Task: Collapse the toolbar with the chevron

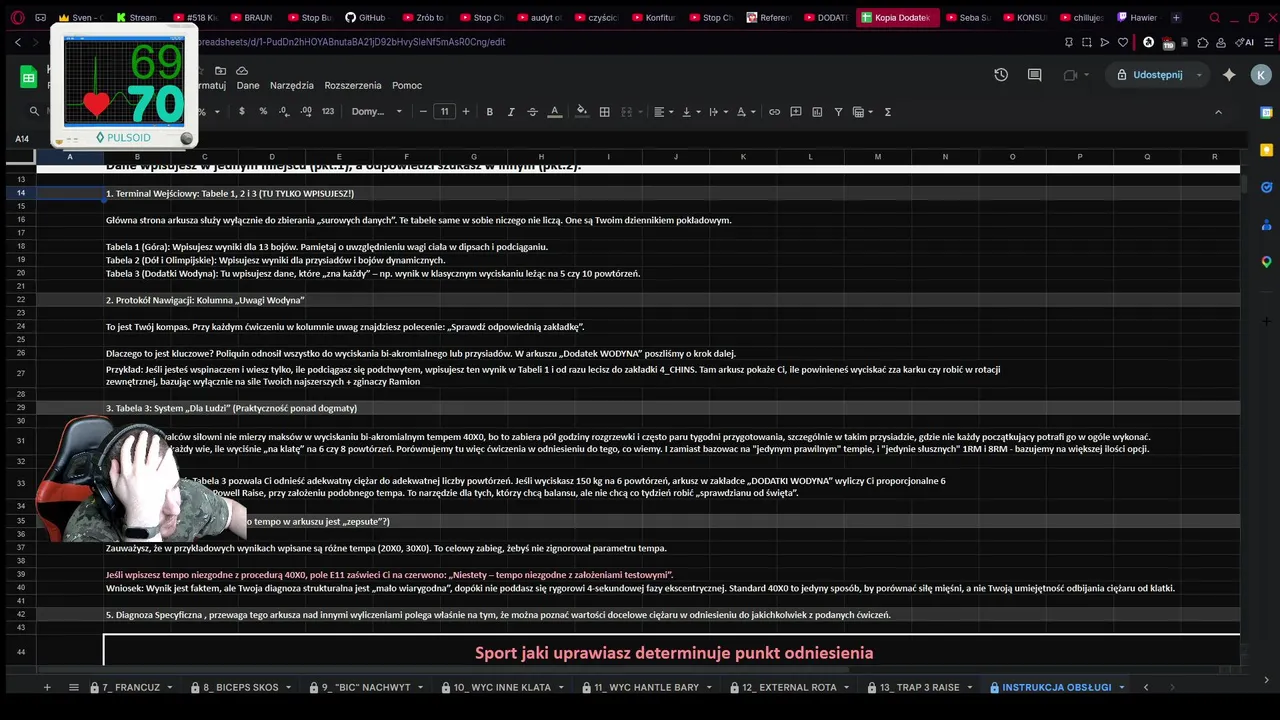Action: pyautogui.click(x=1218, y=112)
